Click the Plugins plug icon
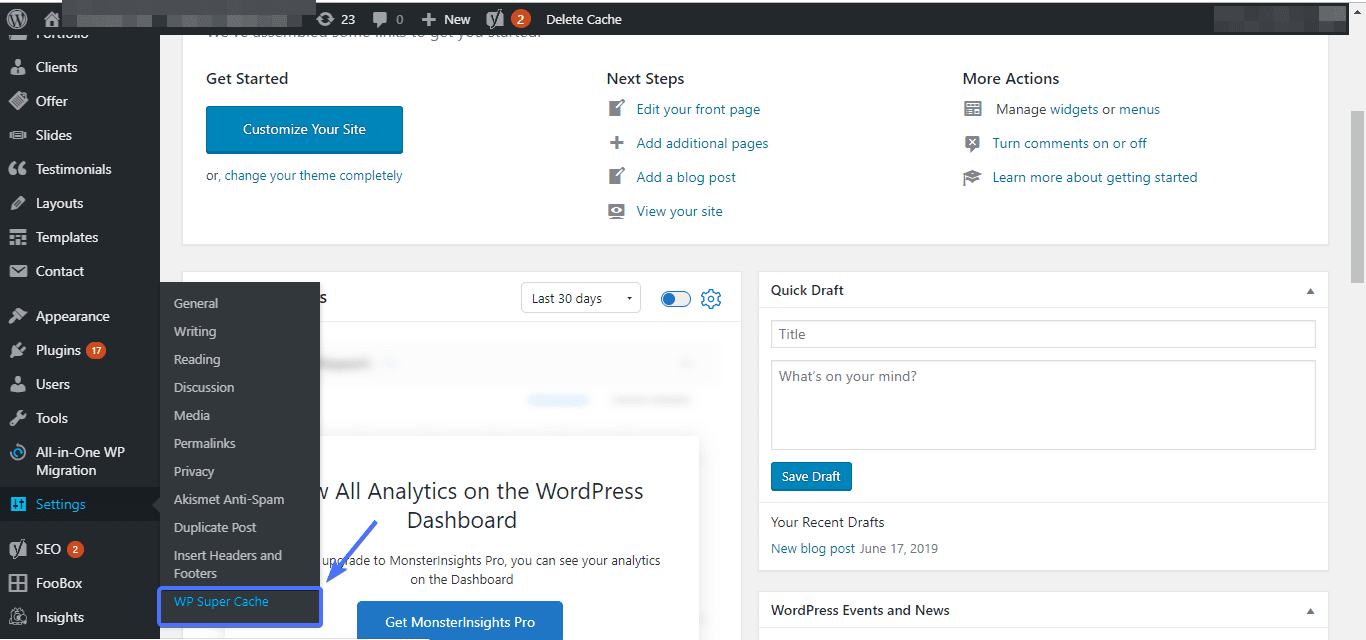The height and width of the screenshot is (640, 1366). point(18,350)
